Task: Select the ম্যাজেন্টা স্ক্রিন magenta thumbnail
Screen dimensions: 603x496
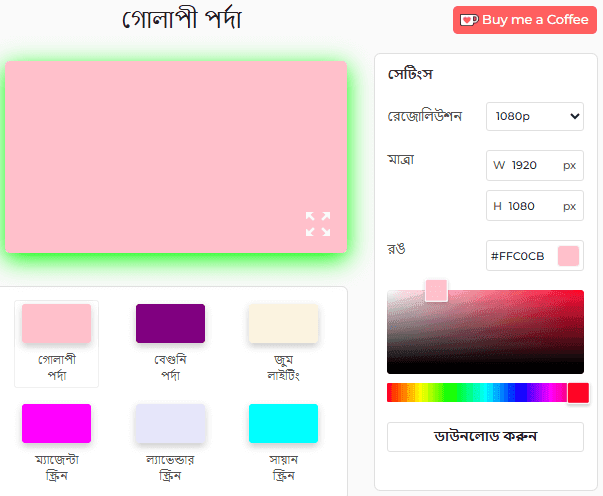Action: (x=57, y=423)
